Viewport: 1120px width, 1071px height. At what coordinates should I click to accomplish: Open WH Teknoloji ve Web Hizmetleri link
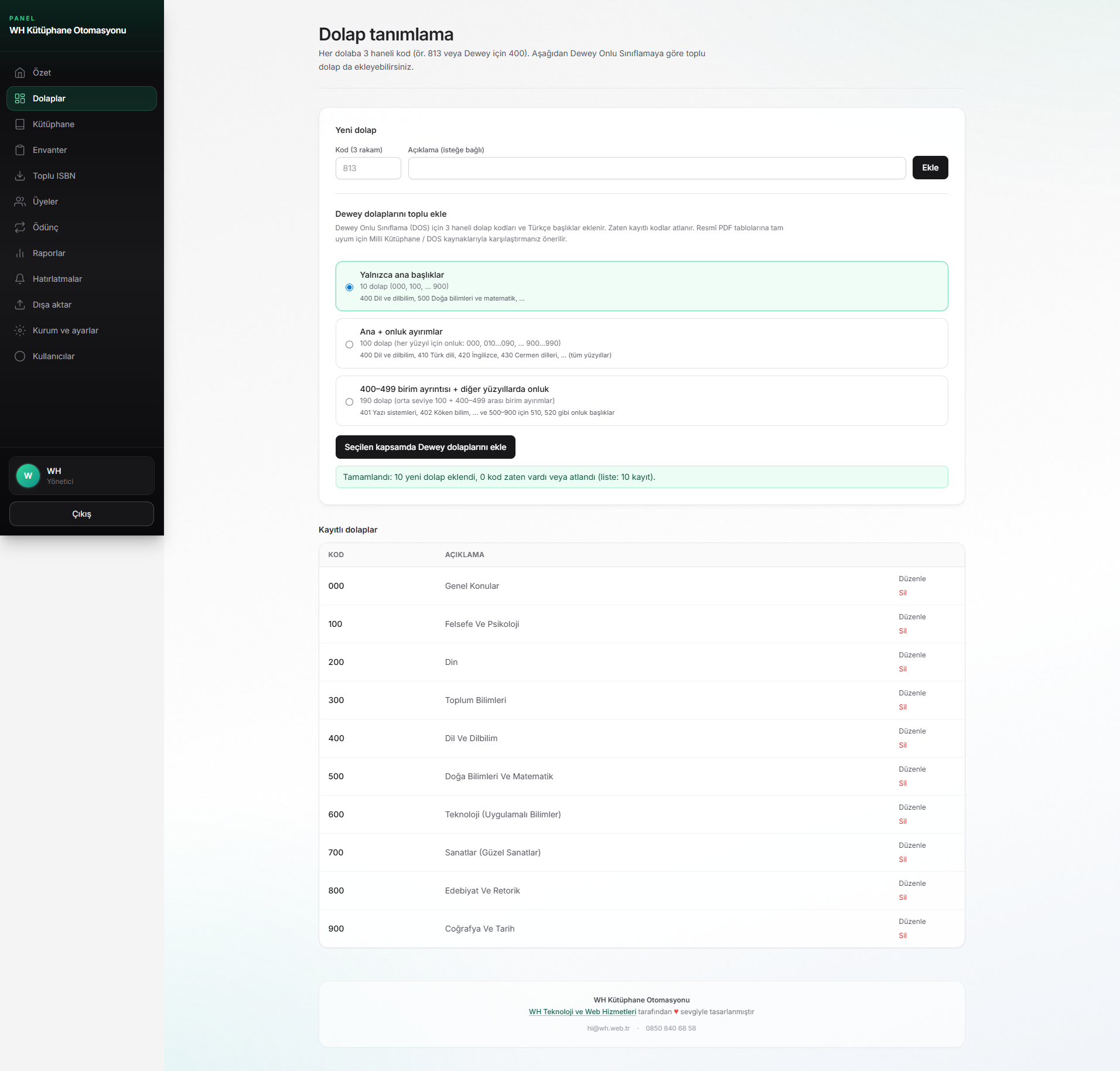(x=582, y=1012)
